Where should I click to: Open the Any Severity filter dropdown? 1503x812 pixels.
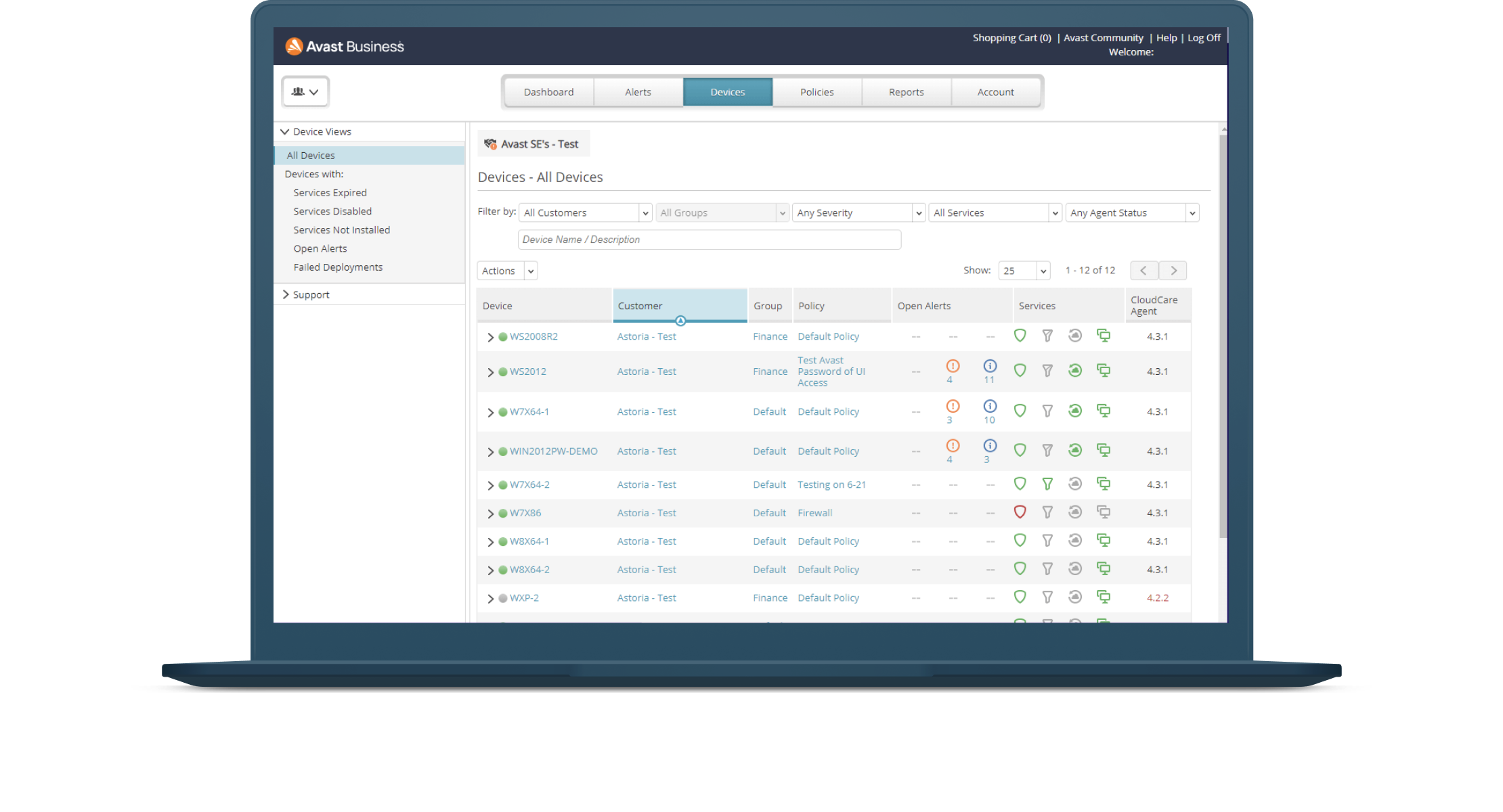click(x=858, y=212)
